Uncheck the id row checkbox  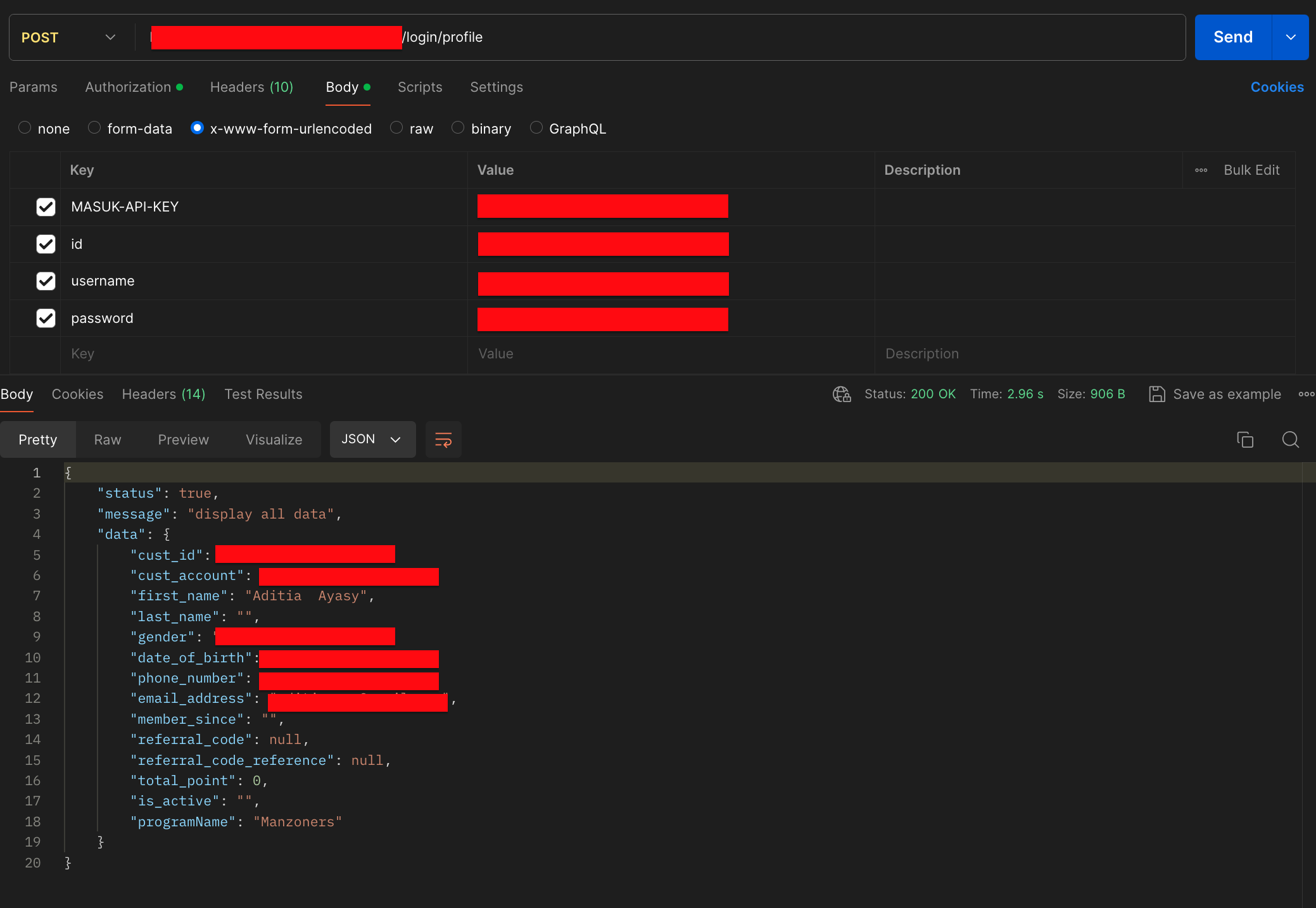coord(46,244)
